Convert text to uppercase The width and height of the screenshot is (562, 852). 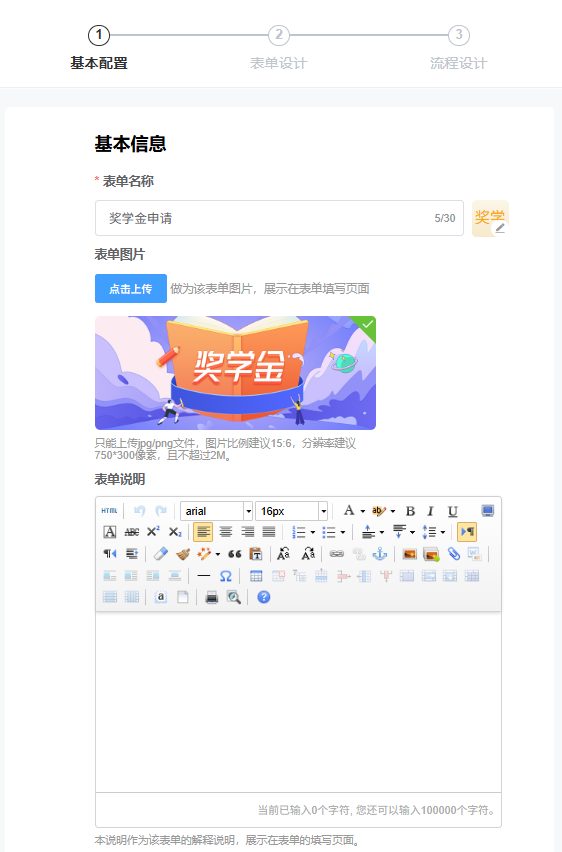pos(283,554)
